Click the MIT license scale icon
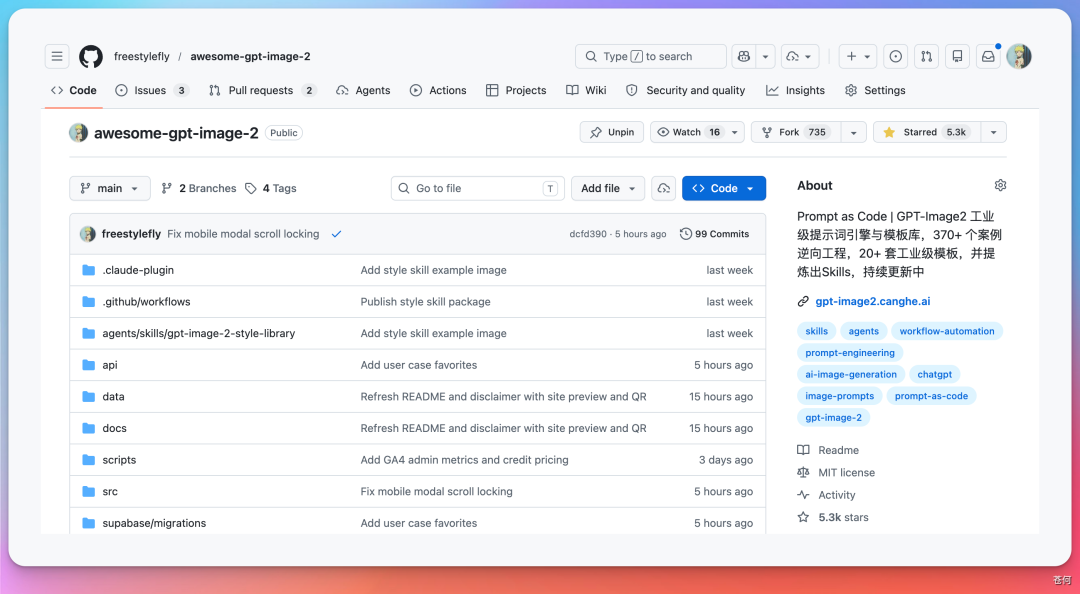Screen dimensions: 1080x594 pos(803,472)
